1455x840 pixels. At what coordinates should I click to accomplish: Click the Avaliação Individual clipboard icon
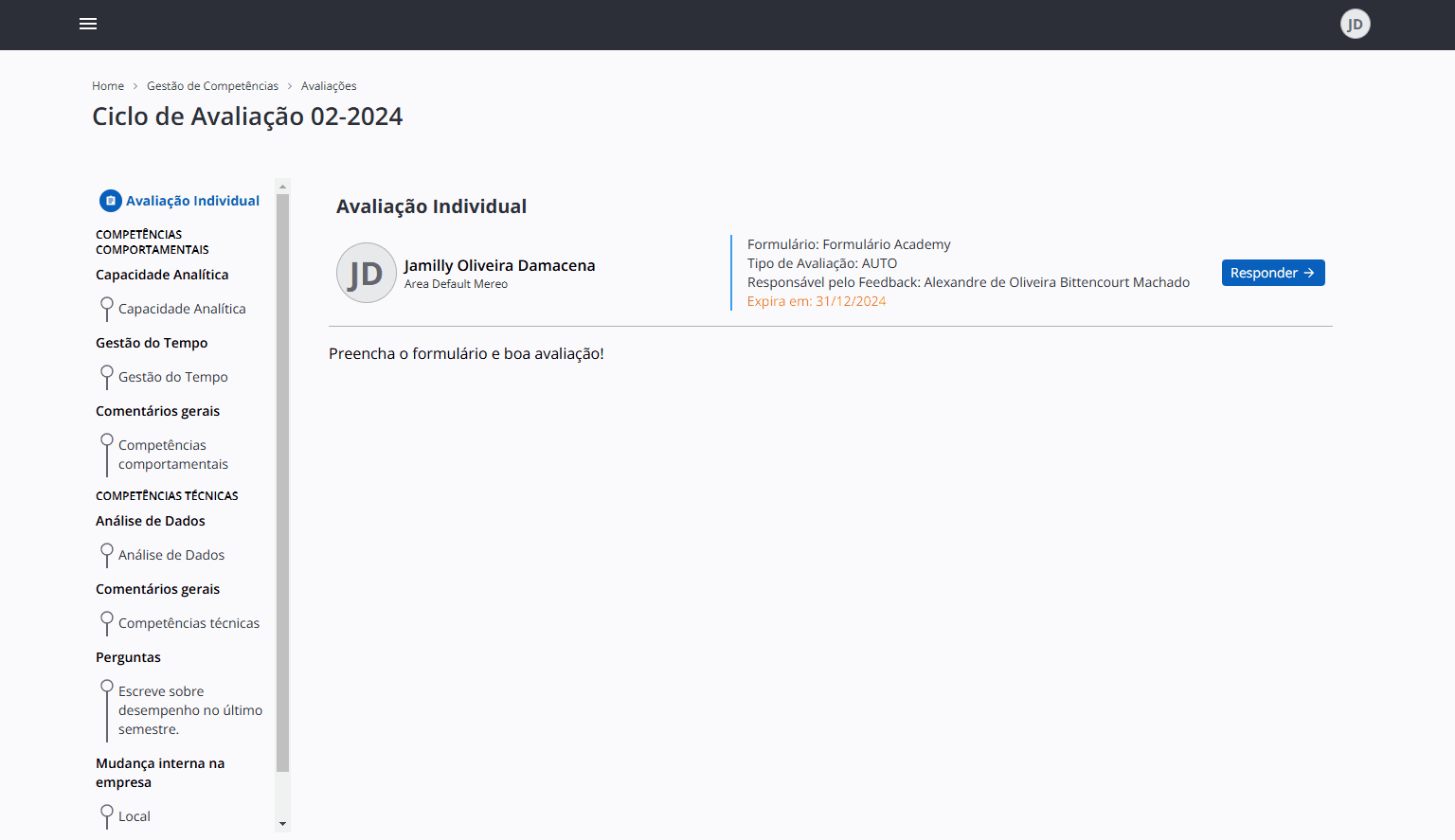tap(111, 201)
